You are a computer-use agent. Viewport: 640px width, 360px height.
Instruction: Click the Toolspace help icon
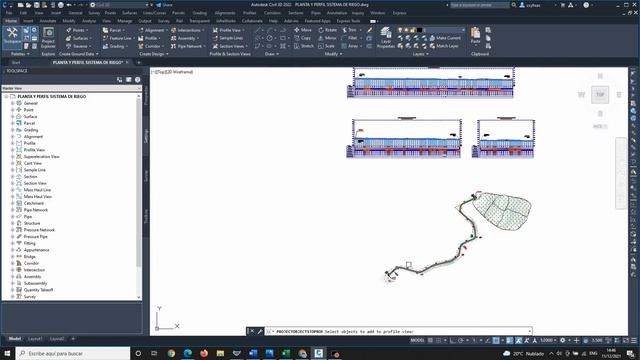point(138,80)
